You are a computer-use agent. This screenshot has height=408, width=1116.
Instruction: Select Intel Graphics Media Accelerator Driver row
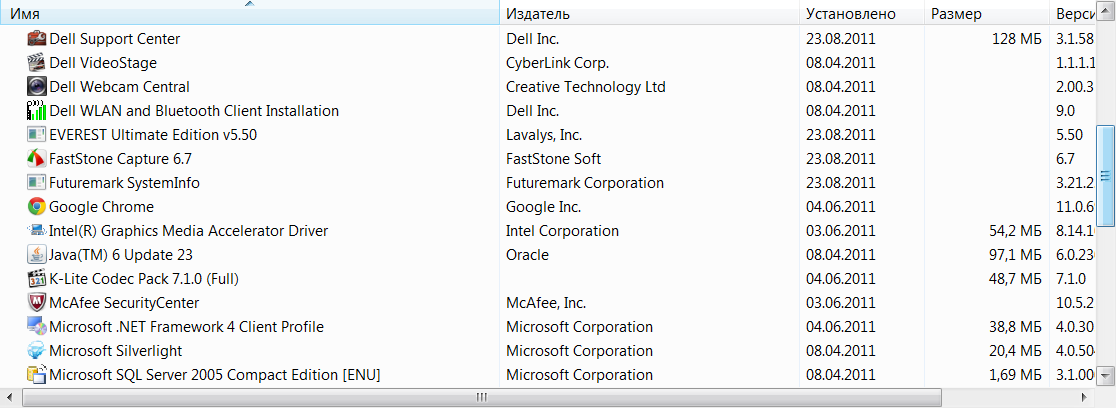188,231
